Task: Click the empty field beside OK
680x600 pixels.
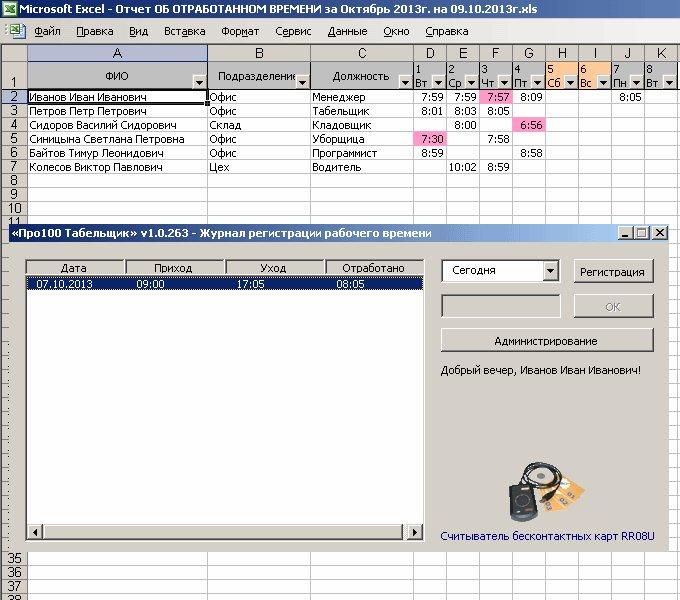Action: tap(501, 307)
